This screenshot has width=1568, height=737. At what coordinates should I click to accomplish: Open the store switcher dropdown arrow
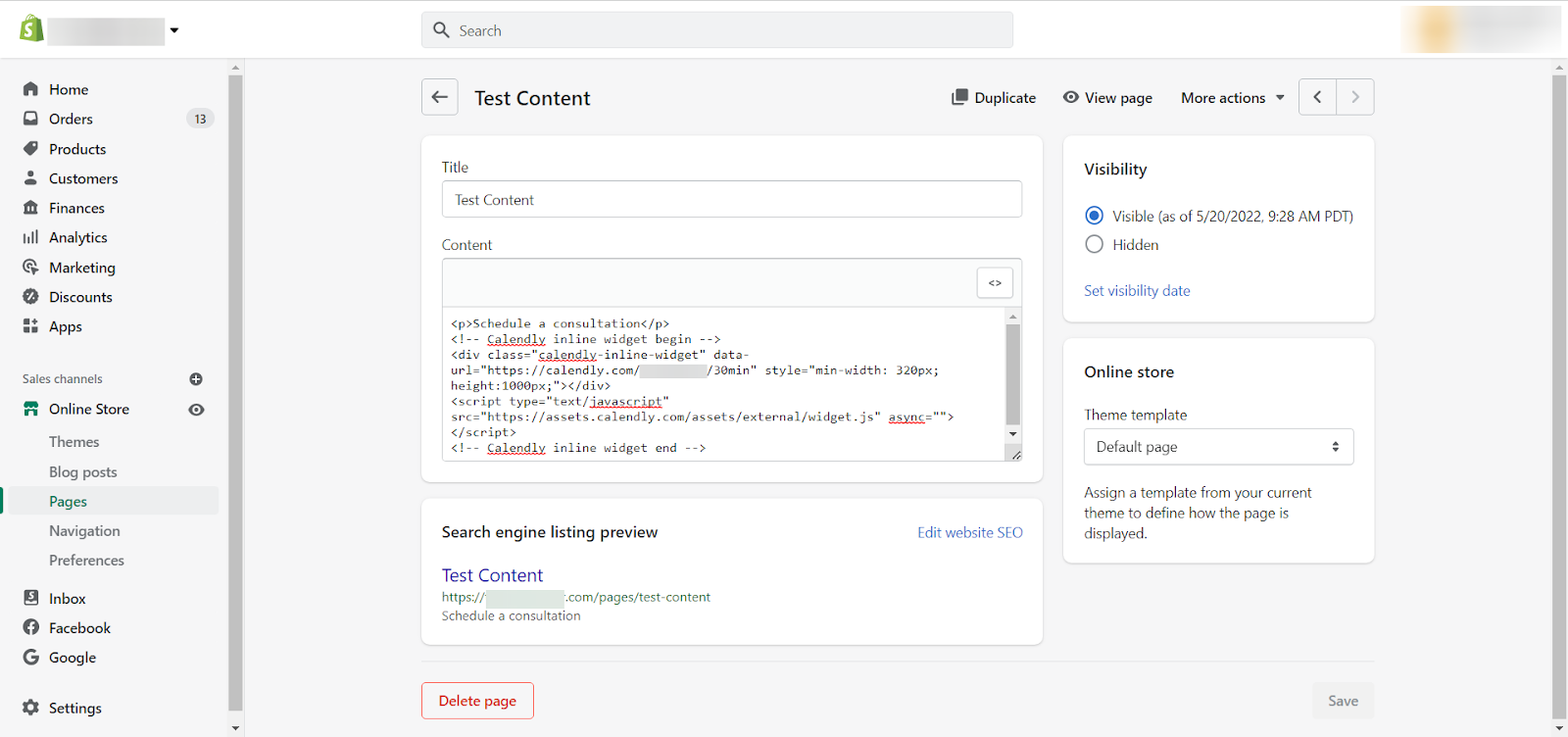[174, 30]
